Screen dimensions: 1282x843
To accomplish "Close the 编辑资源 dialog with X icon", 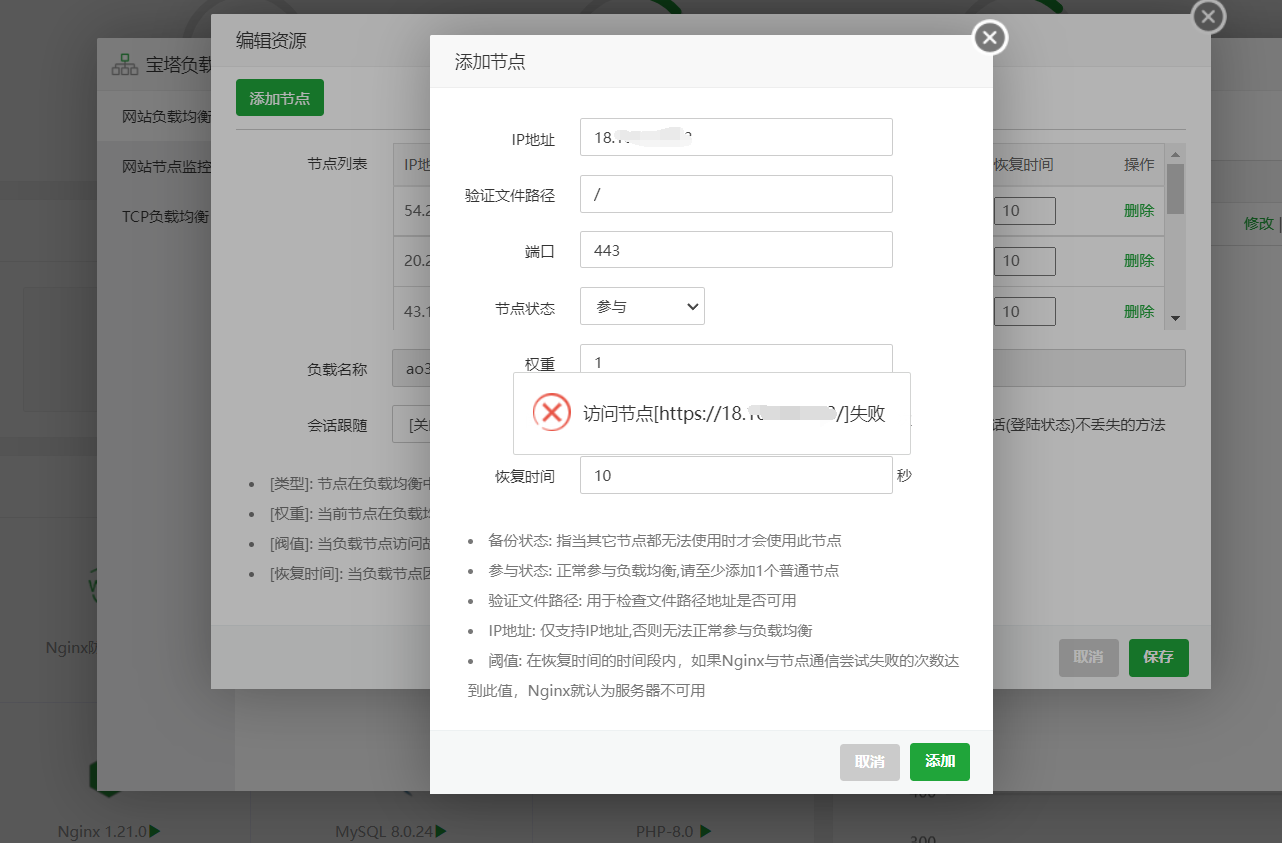I will 1208,16.
